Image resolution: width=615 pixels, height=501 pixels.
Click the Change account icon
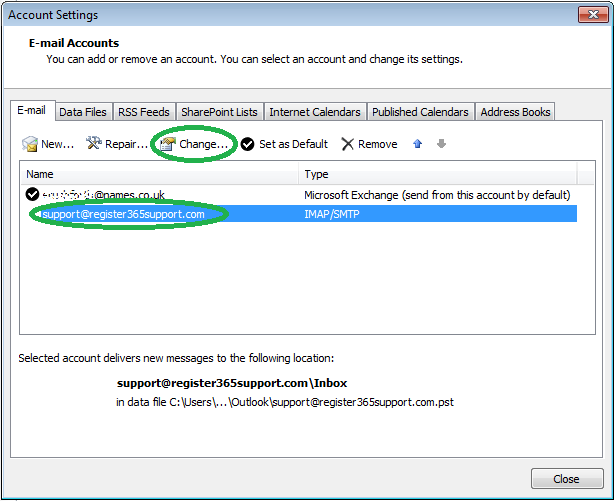click(167, 144)
